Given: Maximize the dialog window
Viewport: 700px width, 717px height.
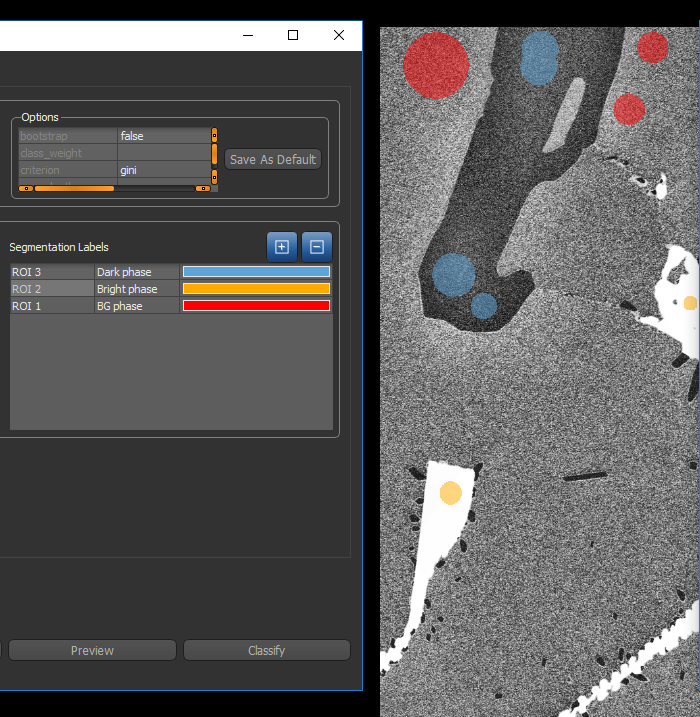Looking at the screenshot, I should click(293, 35).
